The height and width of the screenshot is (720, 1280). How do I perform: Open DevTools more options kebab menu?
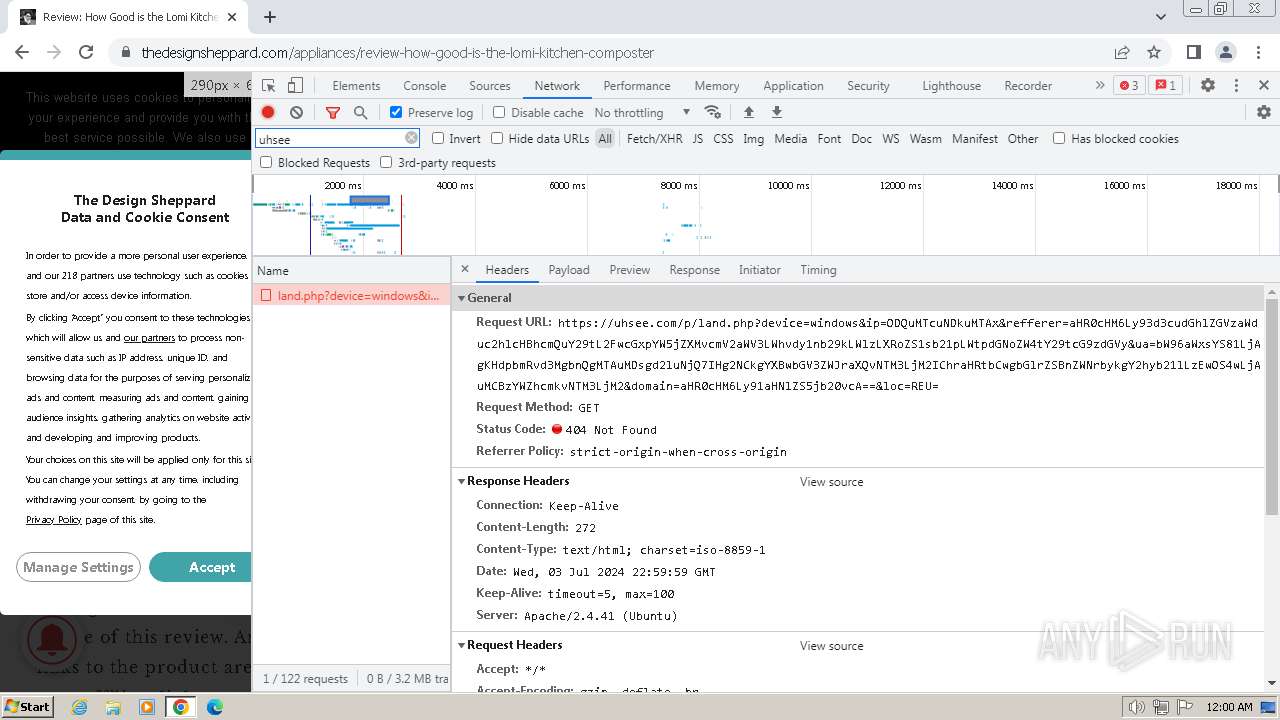(x=1236, y=86)
